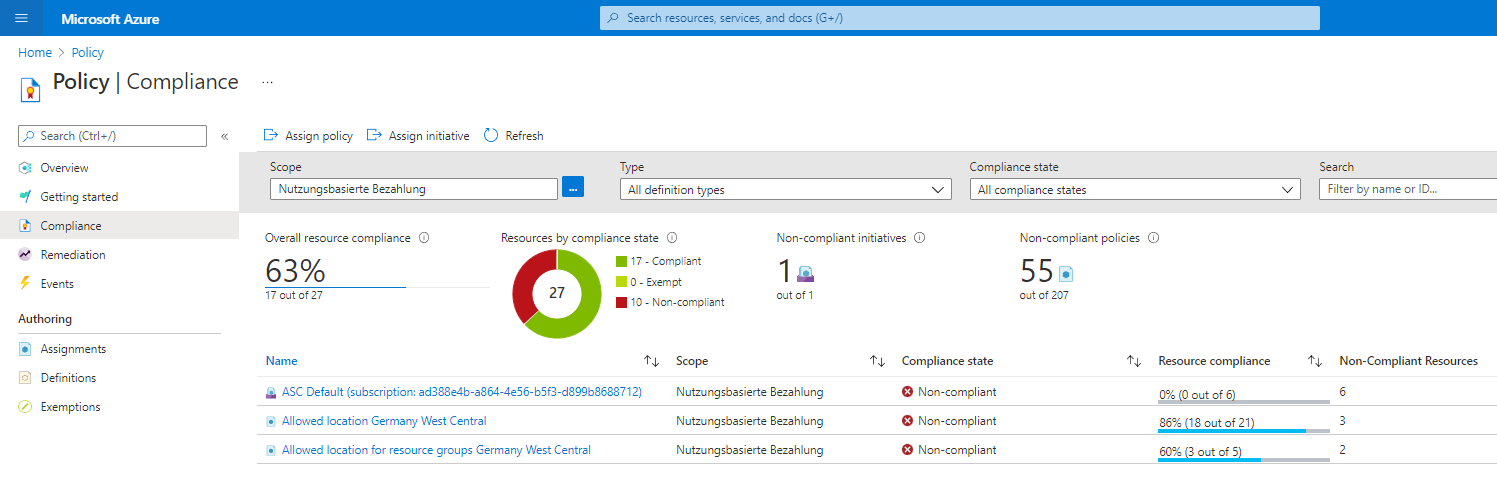Click yellow-green Exempt legend swatch
This screenshot has width=1497, height=493.
point(621,282)
